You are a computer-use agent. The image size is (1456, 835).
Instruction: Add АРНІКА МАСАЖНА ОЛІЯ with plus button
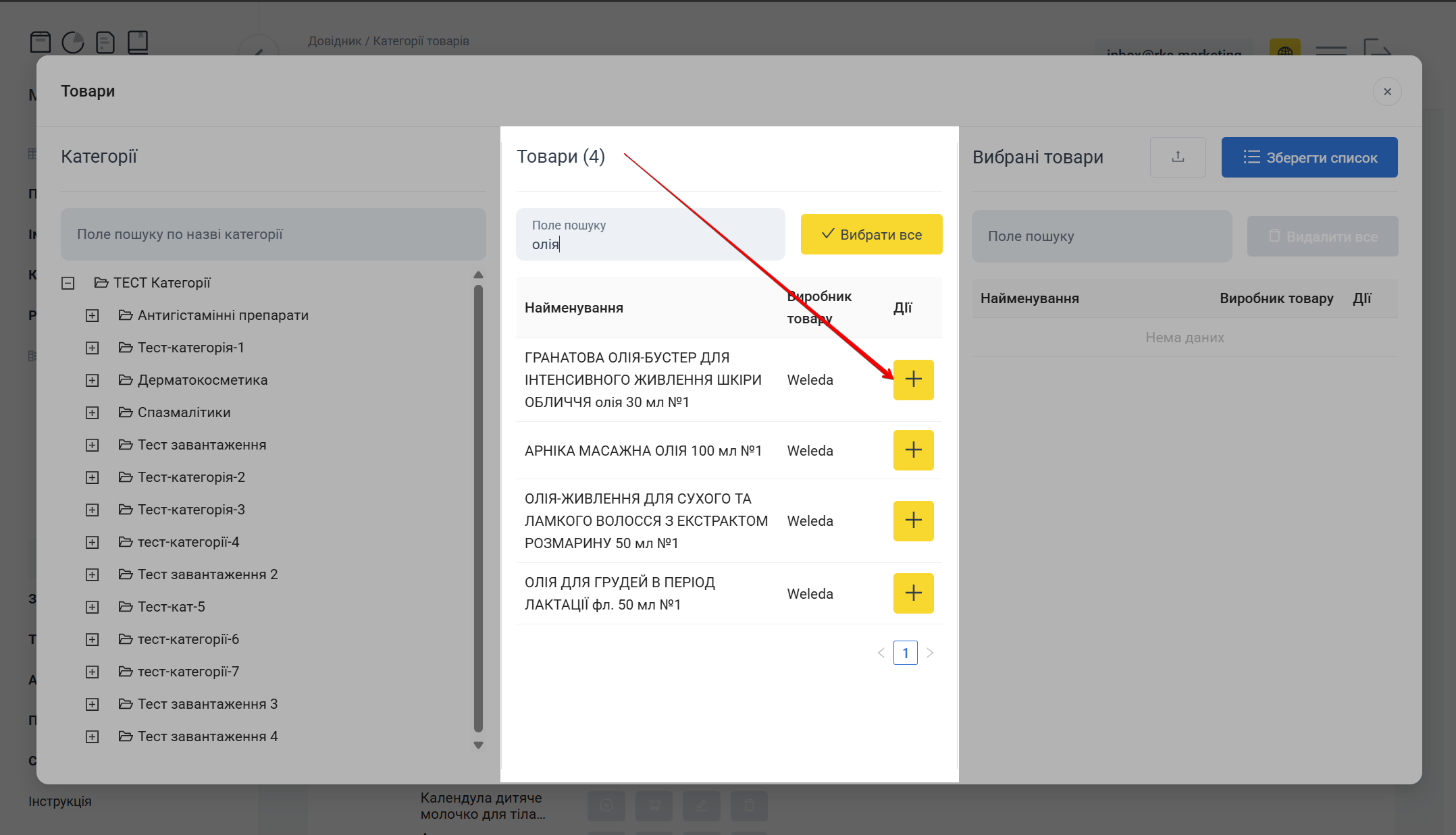(x=913, y=450)
